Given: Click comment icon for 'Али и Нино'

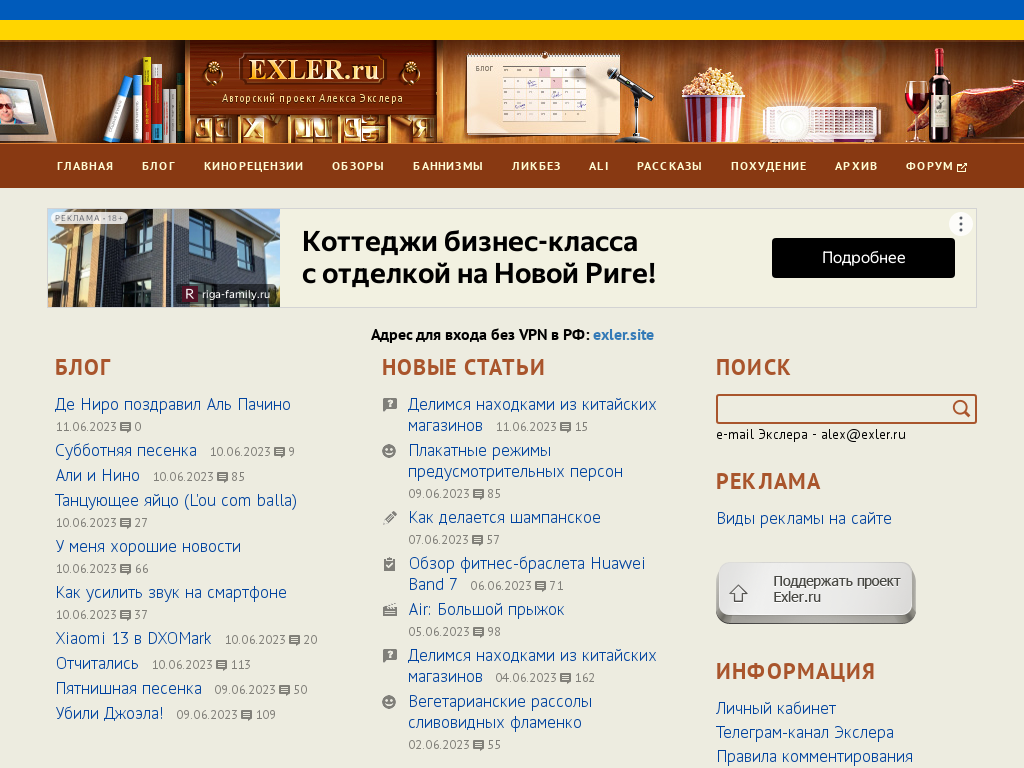Looking at the screenshot, I should click(x=222, y=477).
